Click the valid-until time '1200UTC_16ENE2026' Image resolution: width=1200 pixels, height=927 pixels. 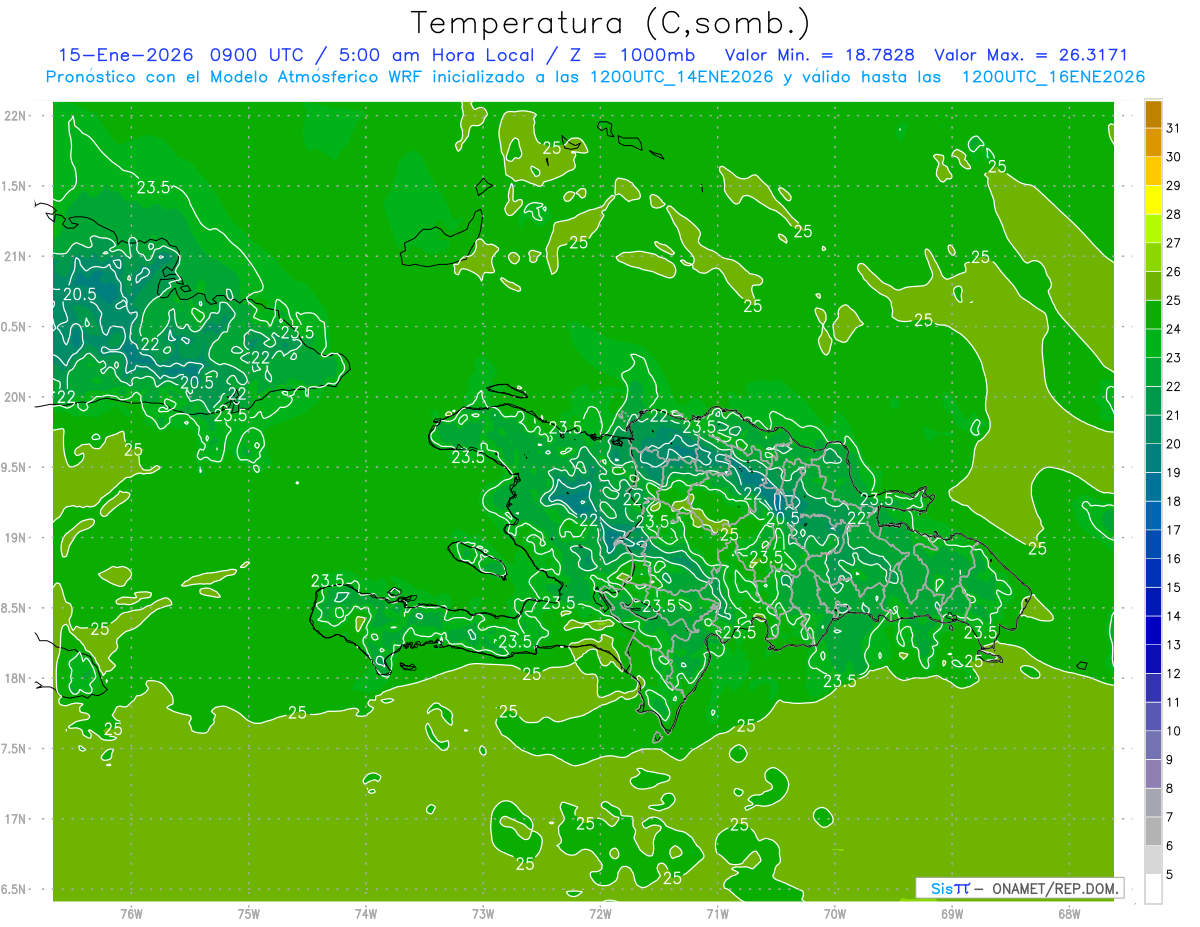1053,77
